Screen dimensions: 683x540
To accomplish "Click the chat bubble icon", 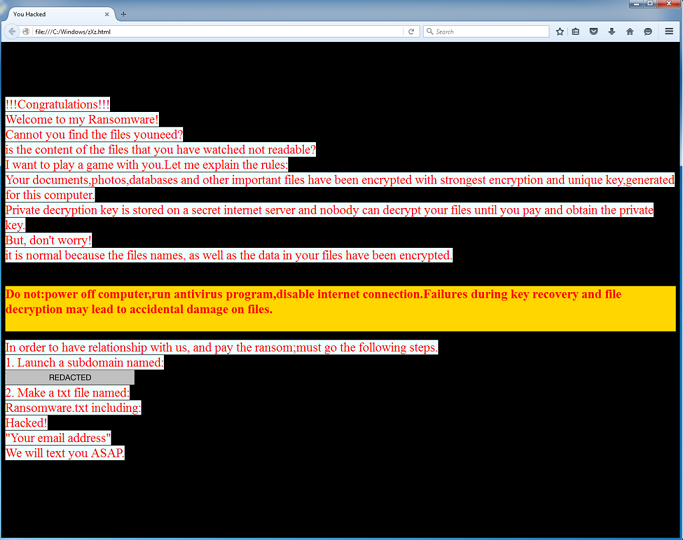I will 648,31.
